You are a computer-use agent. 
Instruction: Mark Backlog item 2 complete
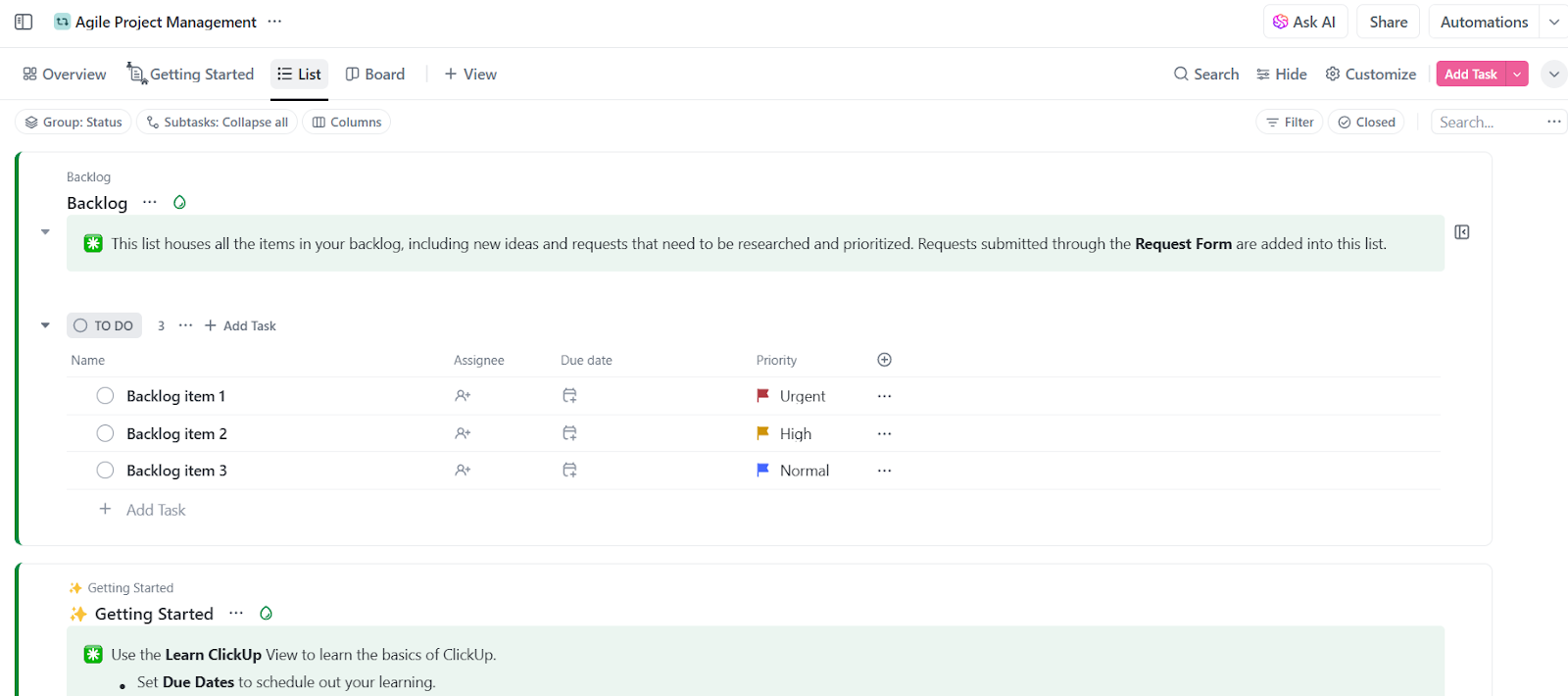pos(105,433)
